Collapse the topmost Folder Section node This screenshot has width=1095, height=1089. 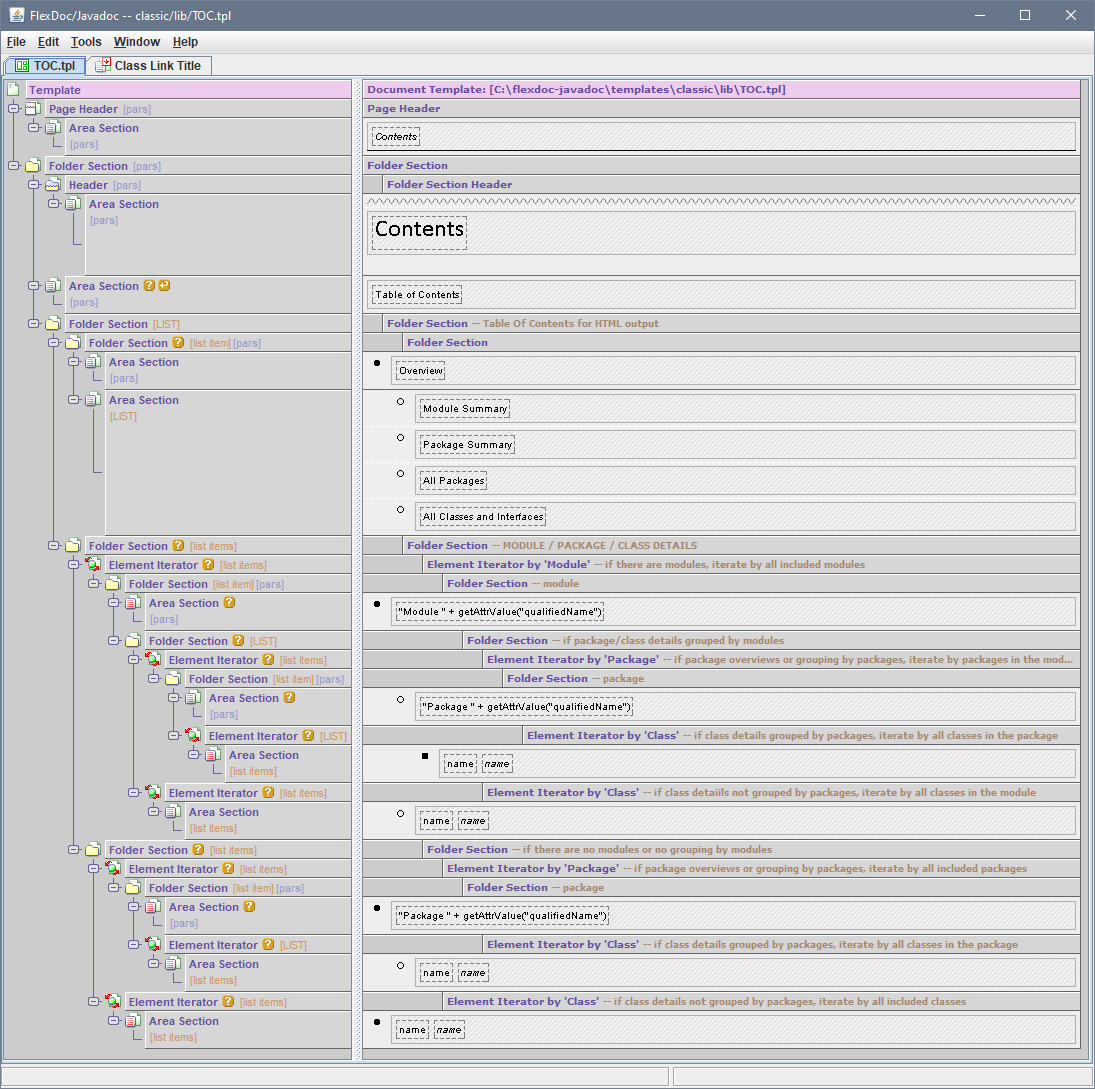[13, 165]
